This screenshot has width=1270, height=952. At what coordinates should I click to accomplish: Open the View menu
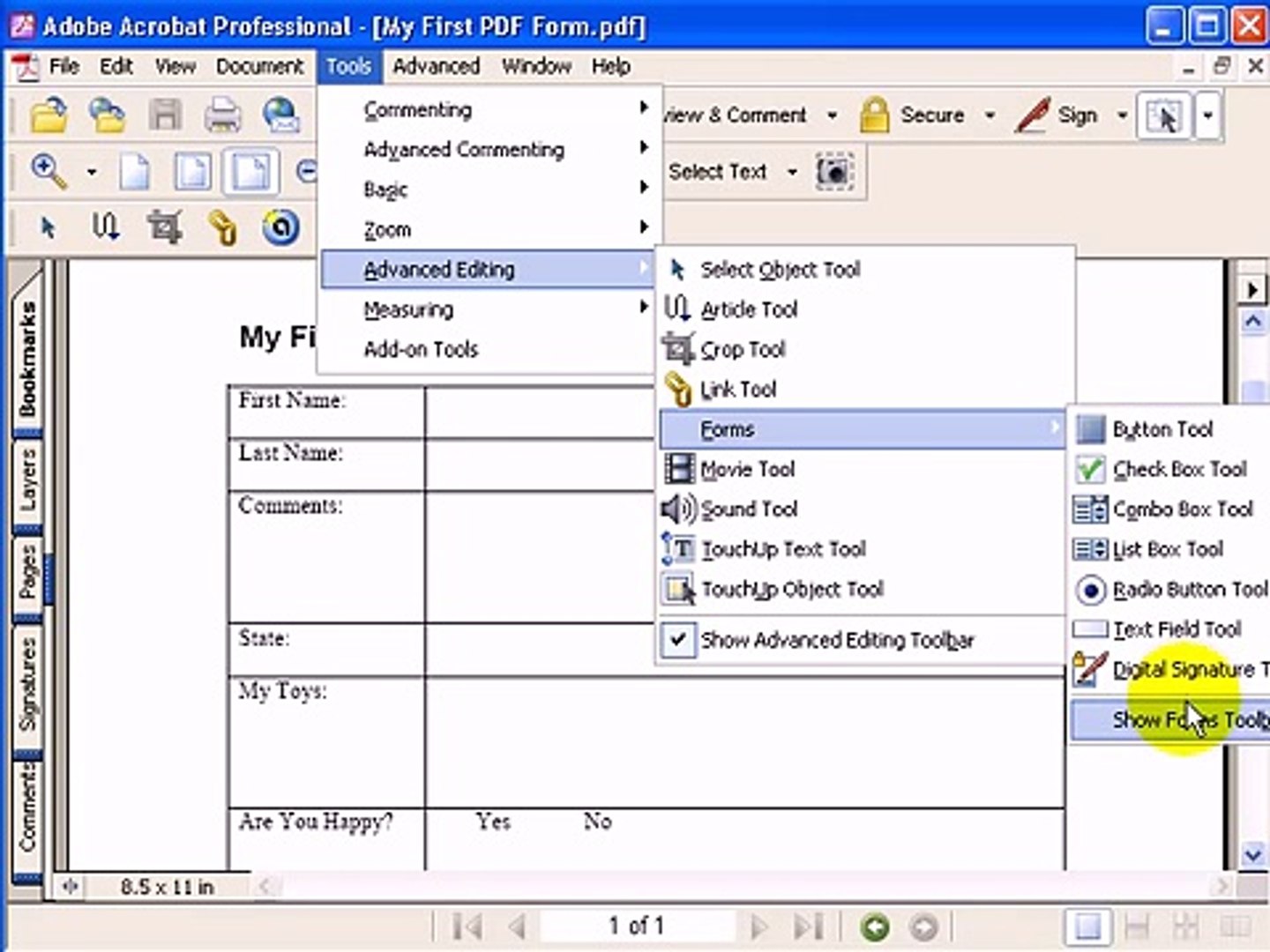click(x=175, y=66)
